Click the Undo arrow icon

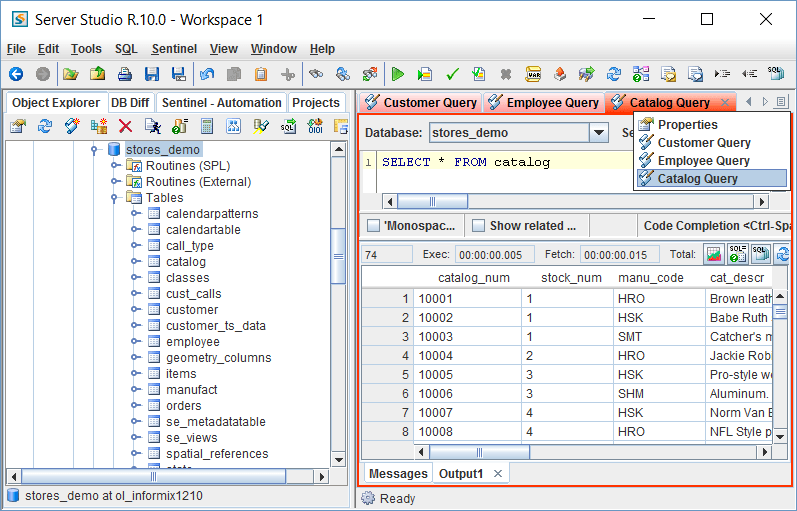(x=207, y=74)
